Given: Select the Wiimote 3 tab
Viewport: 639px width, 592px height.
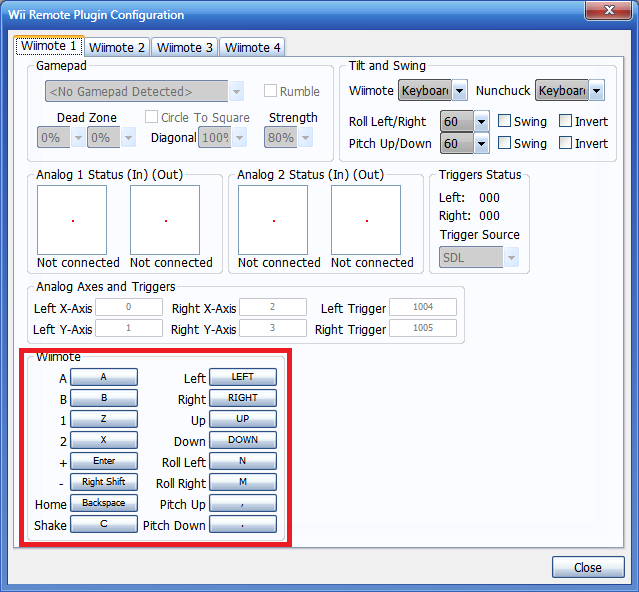Looking at the screenshot, I should [185, 47].
